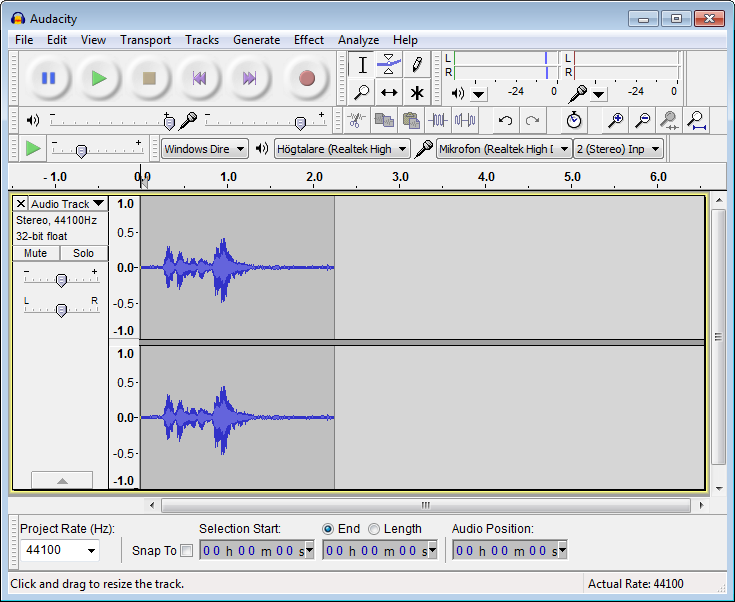Select the Draw pencil tool
This screenshot has width=735, height=602.
416,65
